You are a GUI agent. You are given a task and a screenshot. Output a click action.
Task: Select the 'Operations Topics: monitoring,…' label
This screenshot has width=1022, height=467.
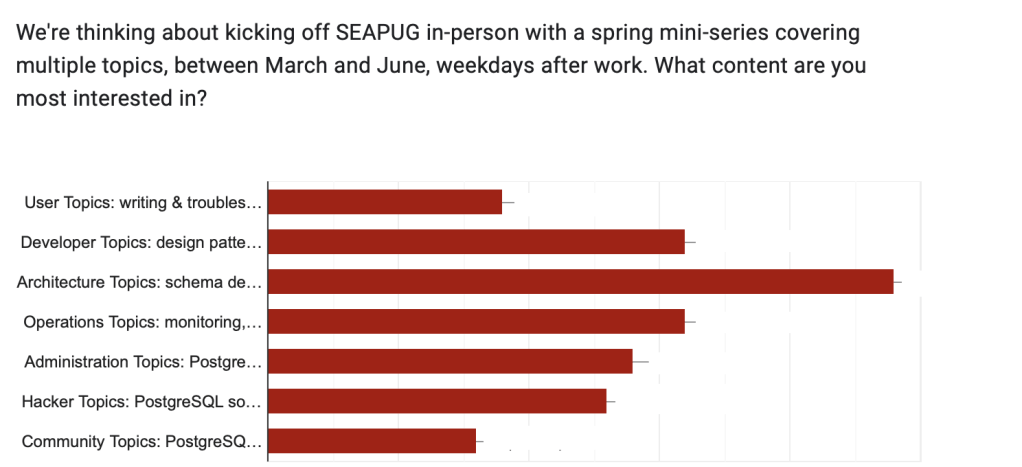(142, 322)
